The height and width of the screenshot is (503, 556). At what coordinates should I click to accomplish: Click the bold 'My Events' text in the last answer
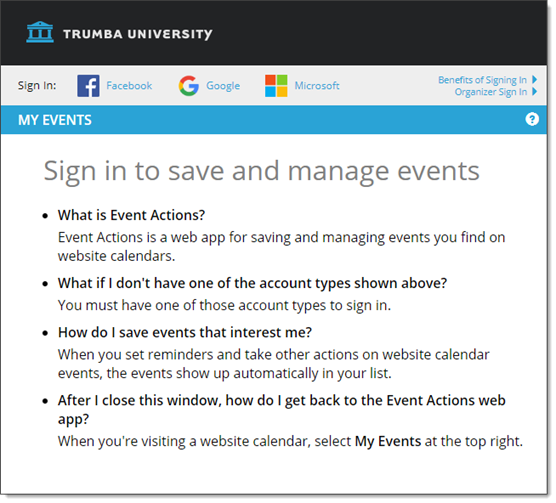(388, 442)
